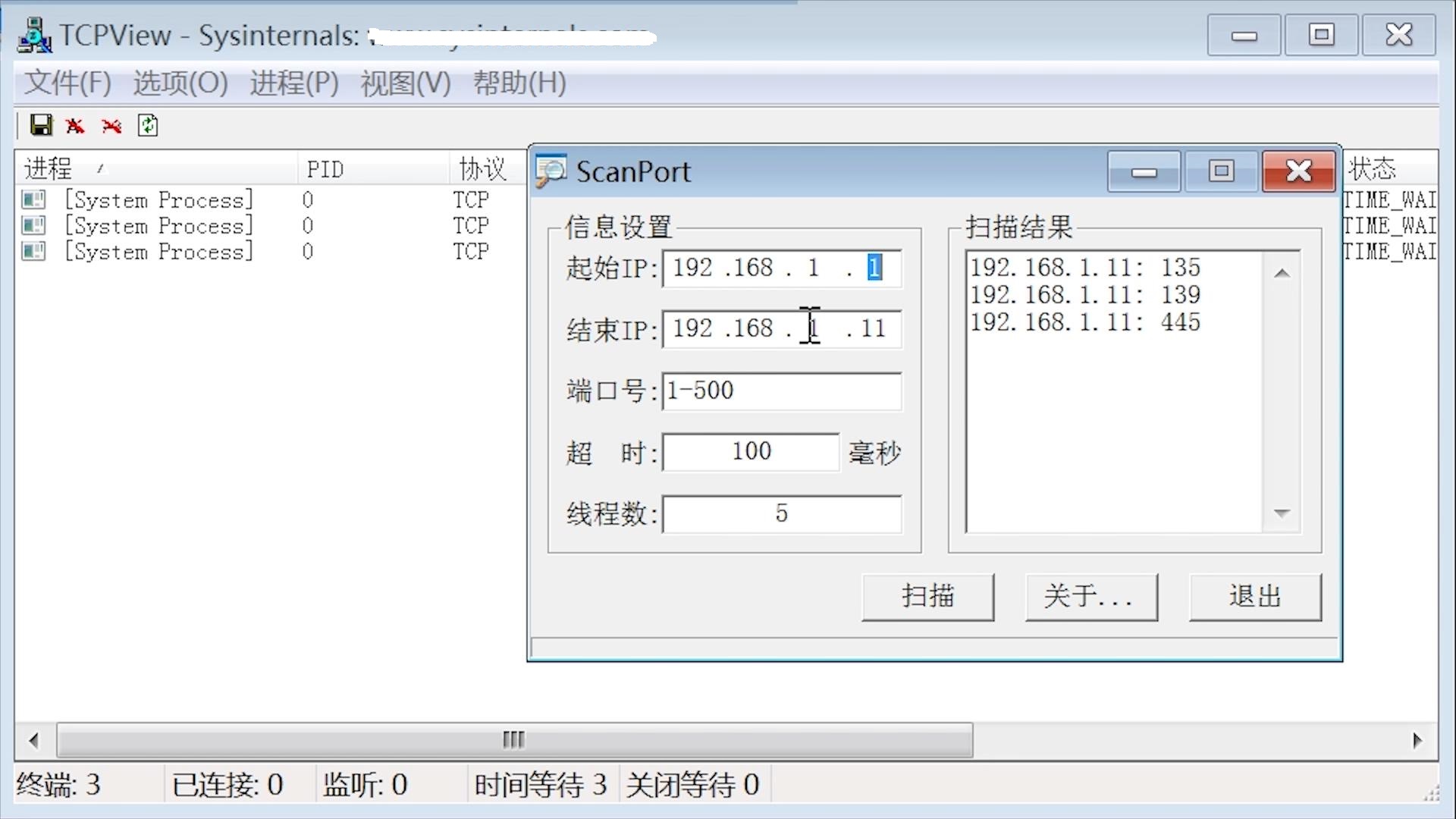
Task: Click icon of third System Process row
Action: [33, 252]
